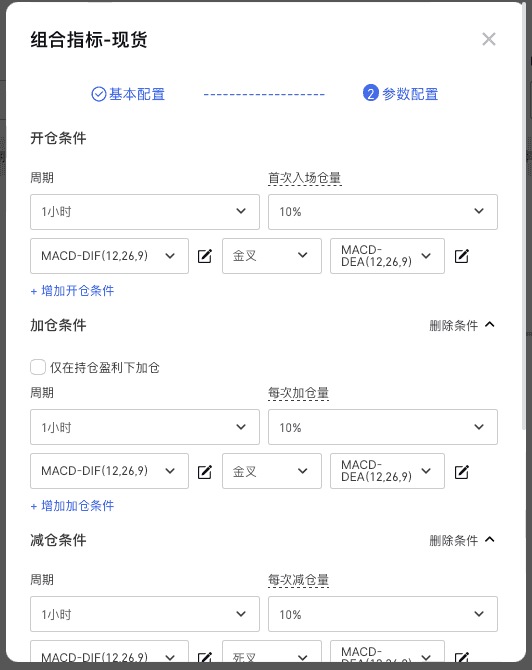The image size is (532, 670).
Task: Select the 参数配置 step
Action: pyautogui.click(x=400, y=94)
